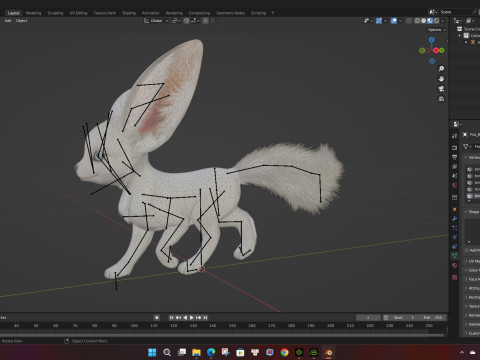
Task: Open the Scene properties tab
Action: 455,175
